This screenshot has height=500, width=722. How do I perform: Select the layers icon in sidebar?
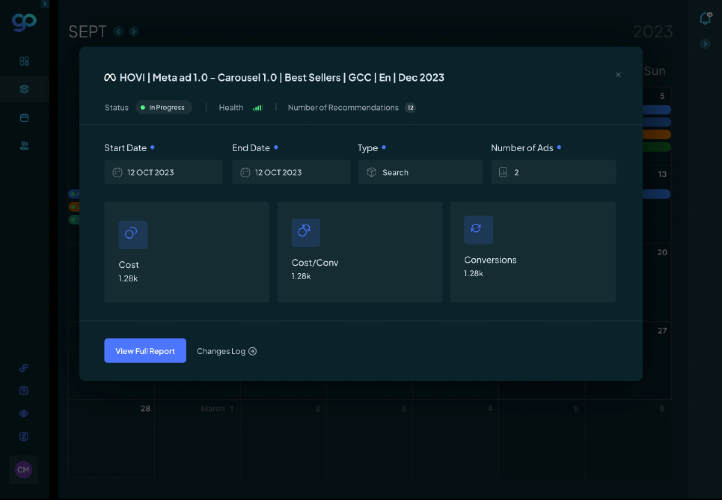[24, 89]
